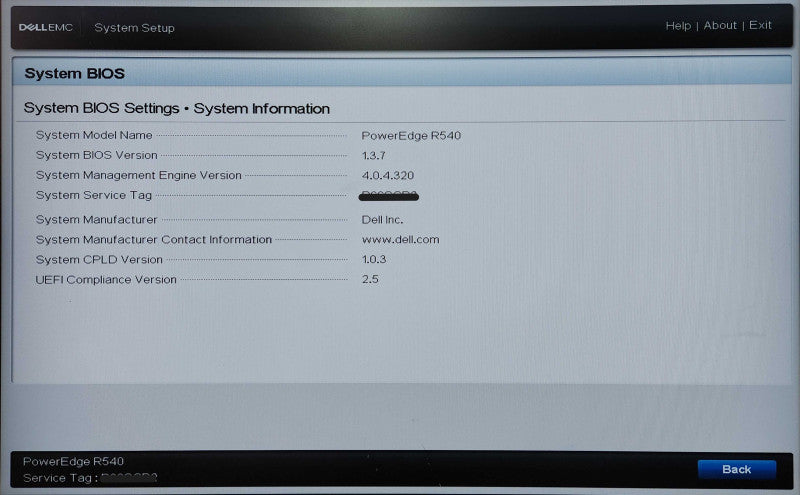This screenshot has height=495, width=800.
Task: Select the System Model Name label
Action: (94, 135)
